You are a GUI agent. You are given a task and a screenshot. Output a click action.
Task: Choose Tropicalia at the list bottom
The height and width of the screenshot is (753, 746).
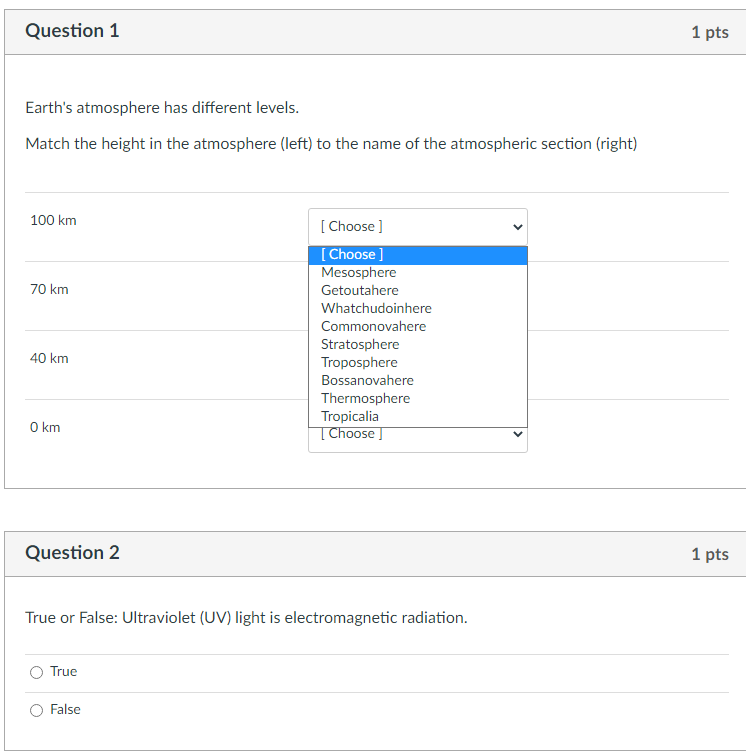pyautogui.click(x=417, y=416)
